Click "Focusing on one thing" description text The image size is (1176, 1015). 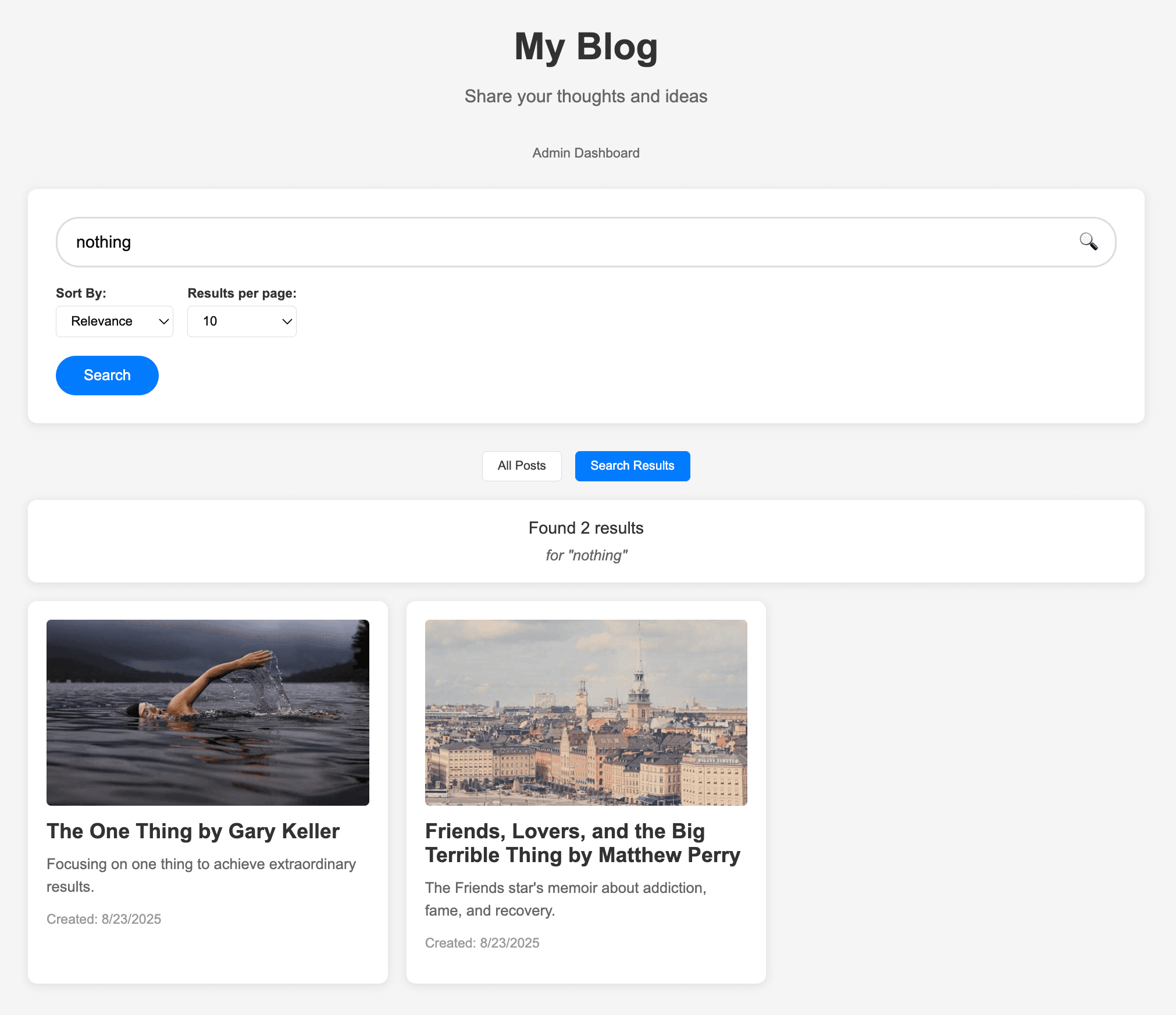[x=201, y=875]
